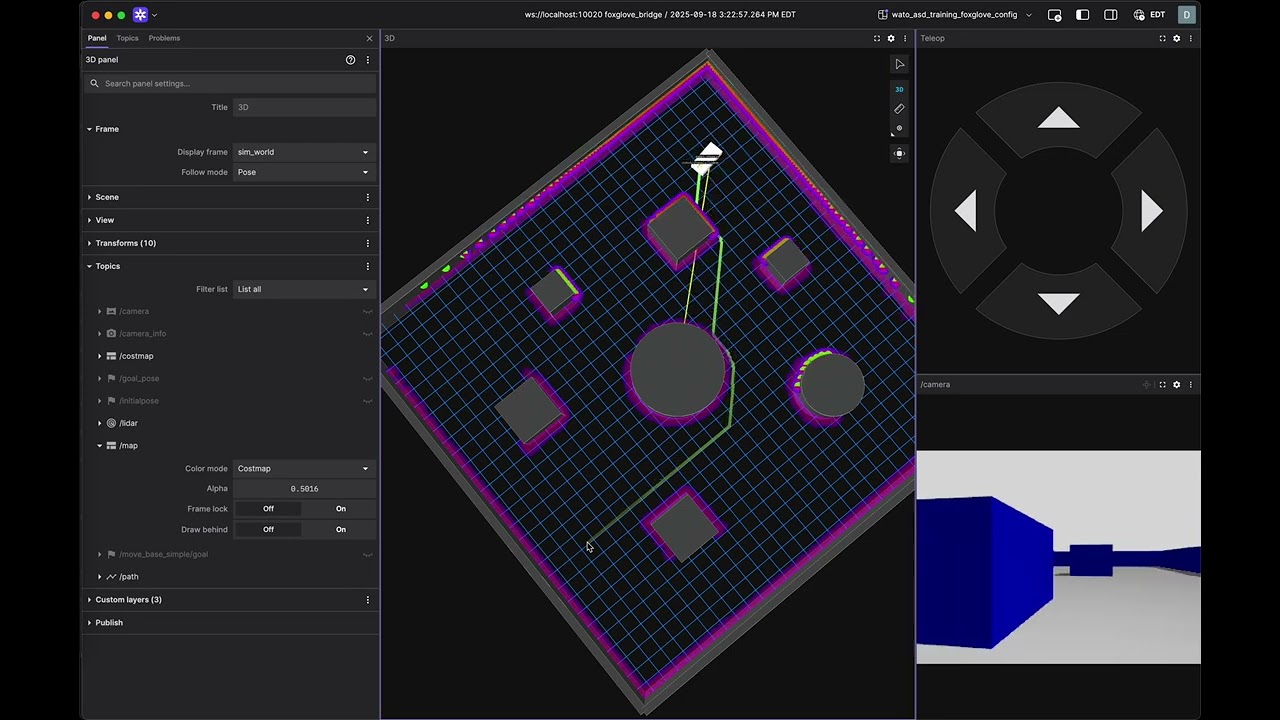The width and height of the screenshot is (1280, 720).
Task: Show the /initialpose topic visibility
Action: coord(368,401)
